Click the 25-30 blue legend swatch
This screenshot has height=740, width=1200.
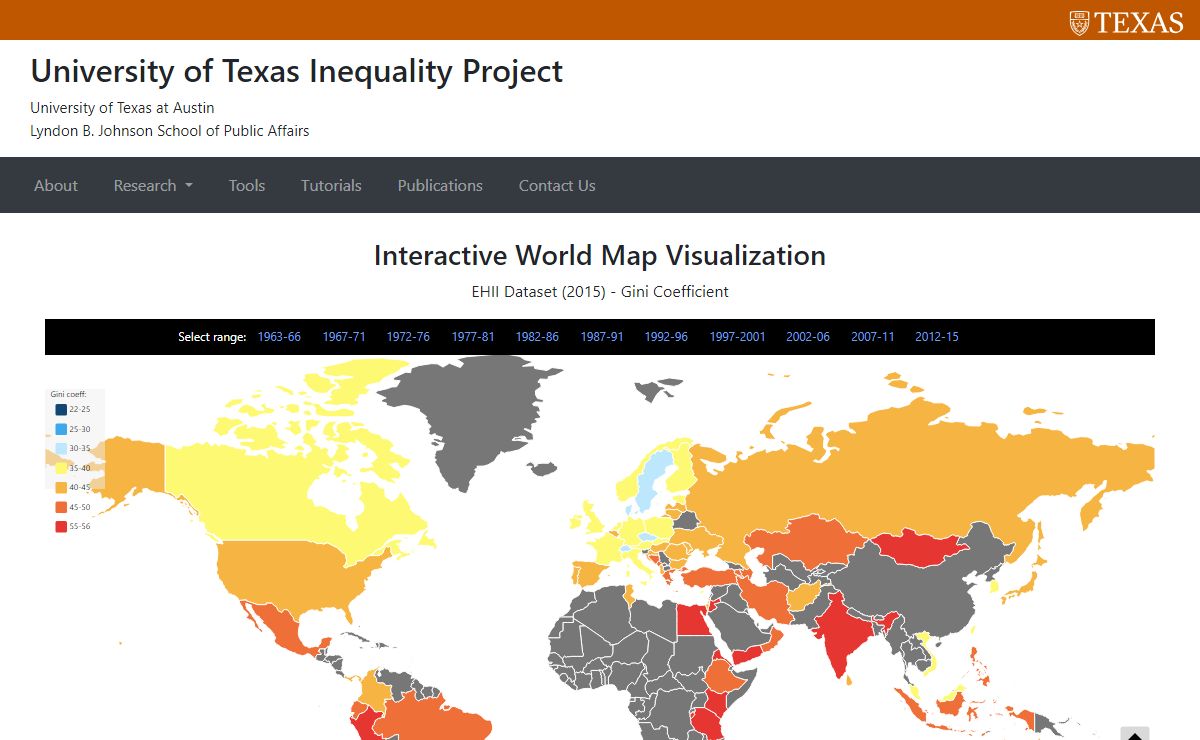[x=61, y=429]
